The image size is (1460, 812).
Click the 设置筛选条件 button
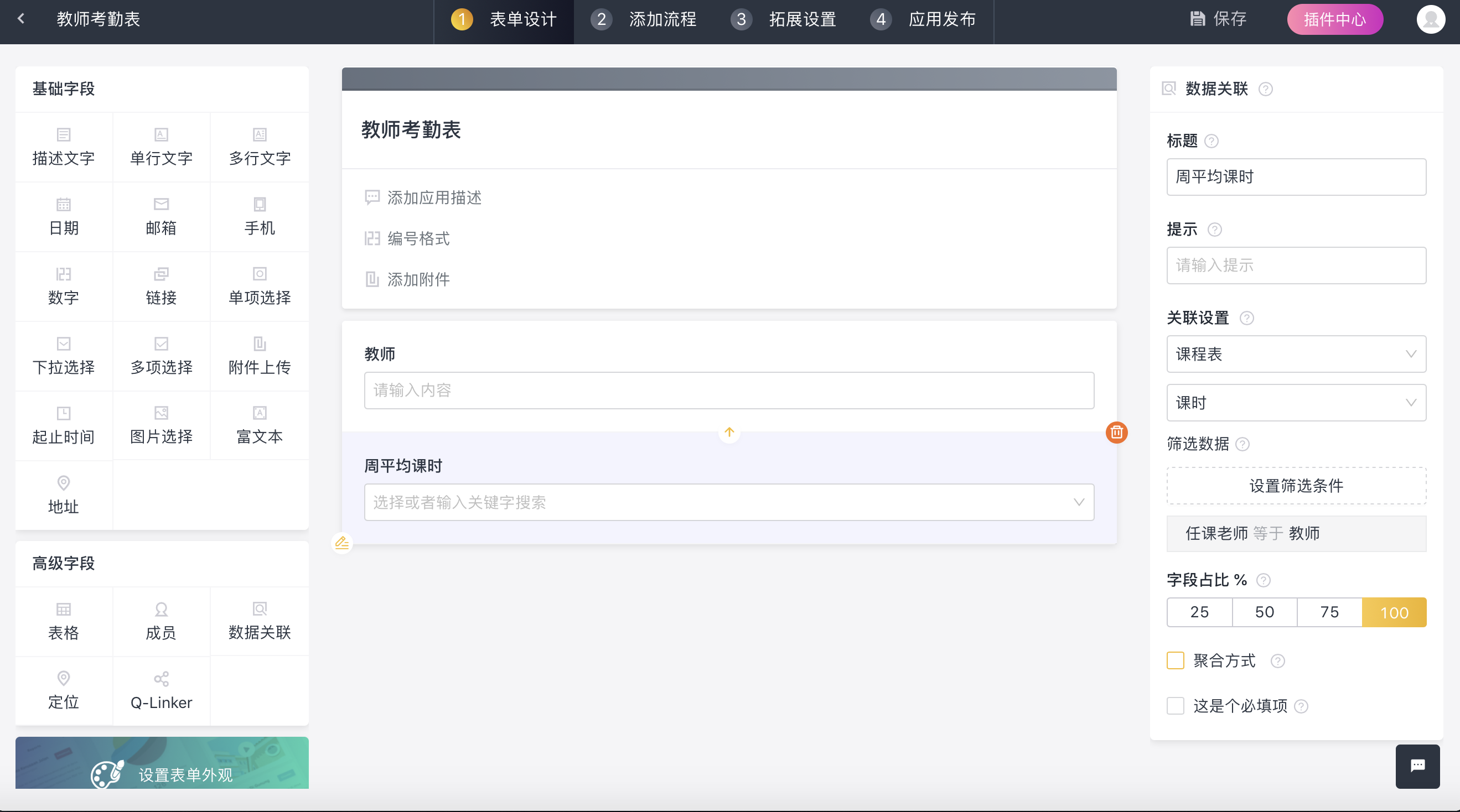1296,486
